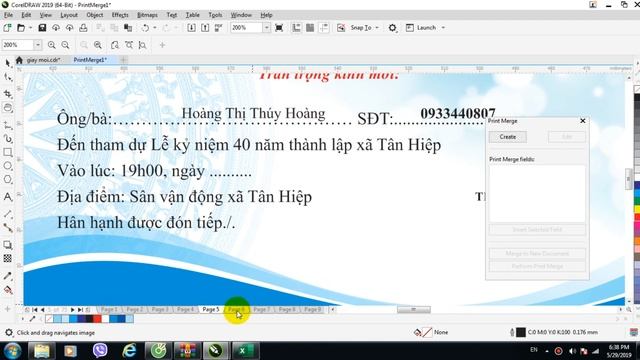
Task: Select the Pan hand tool
Action: (7, 108)
